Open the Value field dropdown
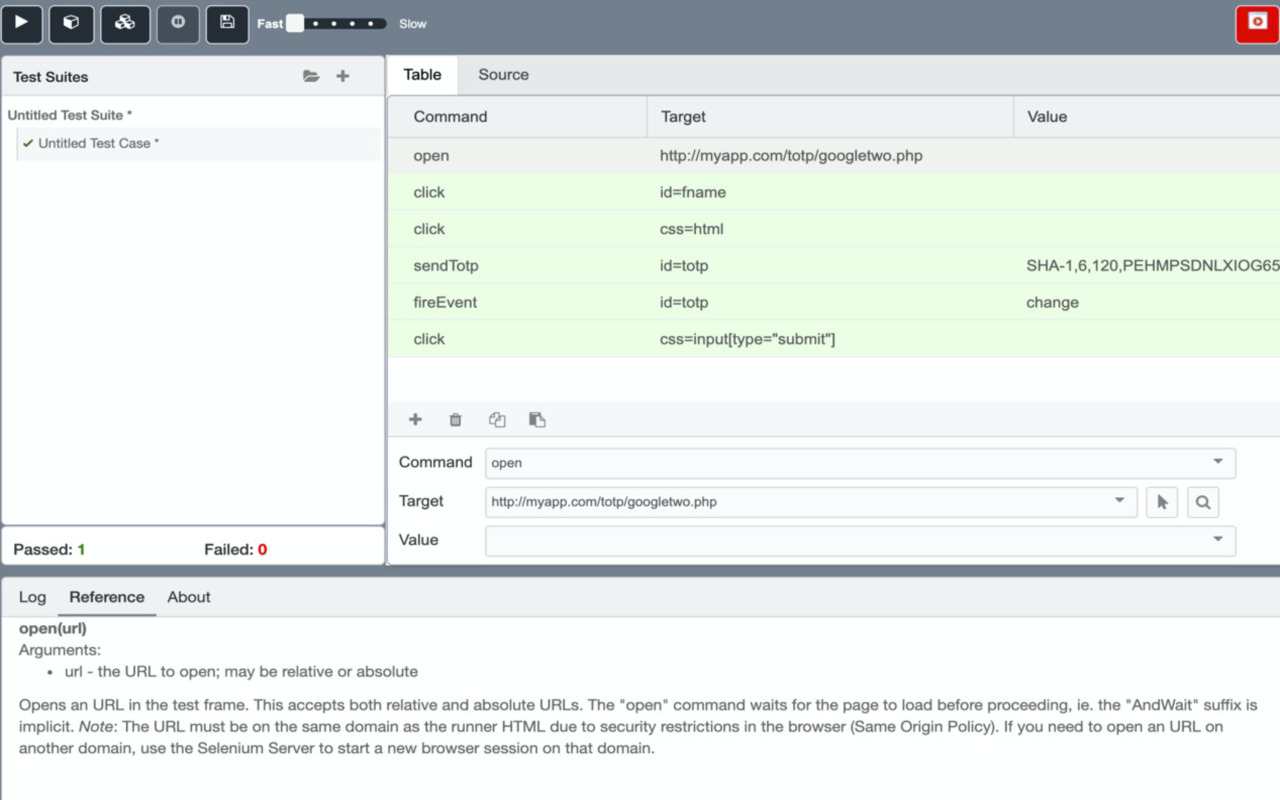 pos(1217,540)
